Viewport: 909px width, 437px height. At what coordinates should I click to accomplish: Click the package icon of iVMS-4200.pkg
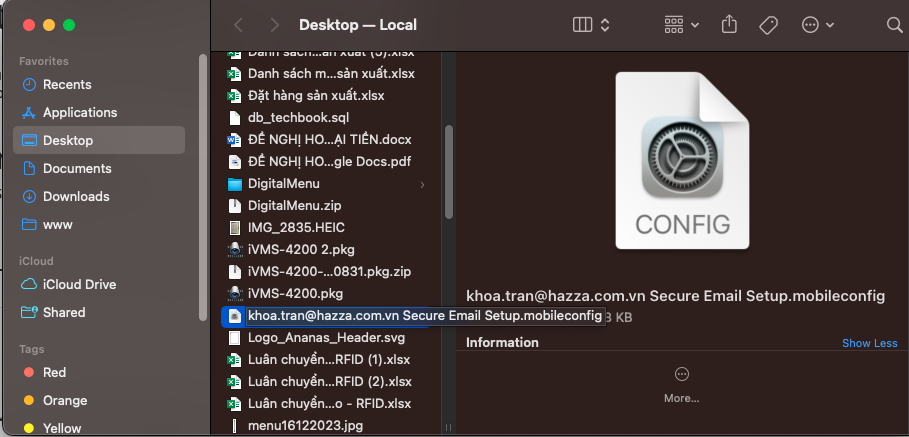(x=234, y=293)
